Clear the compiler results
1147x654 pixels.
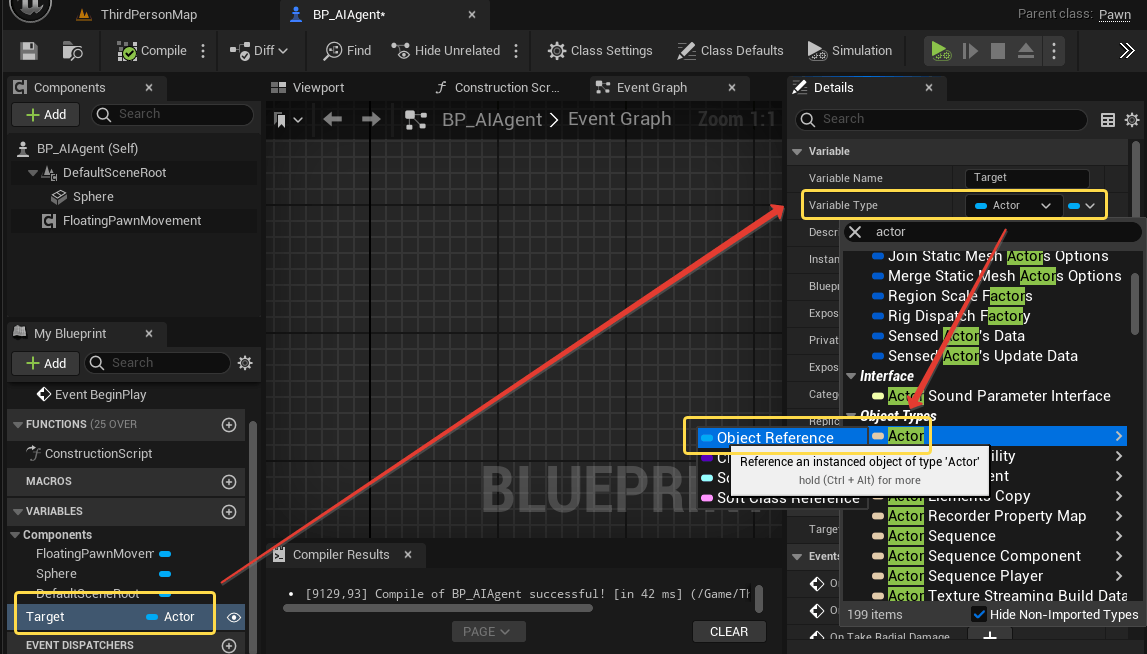point(729,631)
